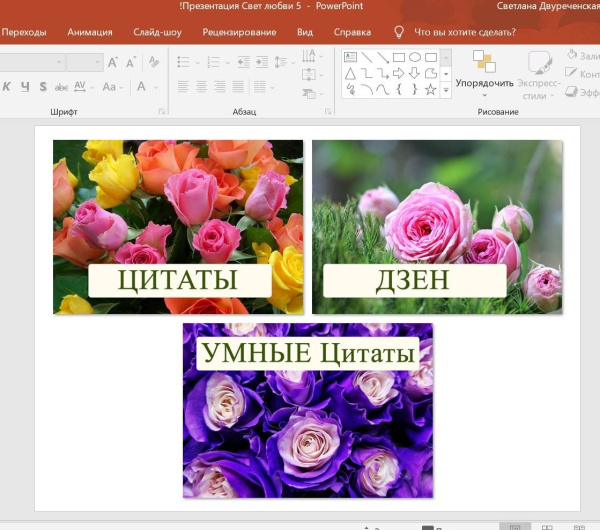This screenshot has height=530, width=600.
Task: Select the straight line shape
Action: [367, 57]
